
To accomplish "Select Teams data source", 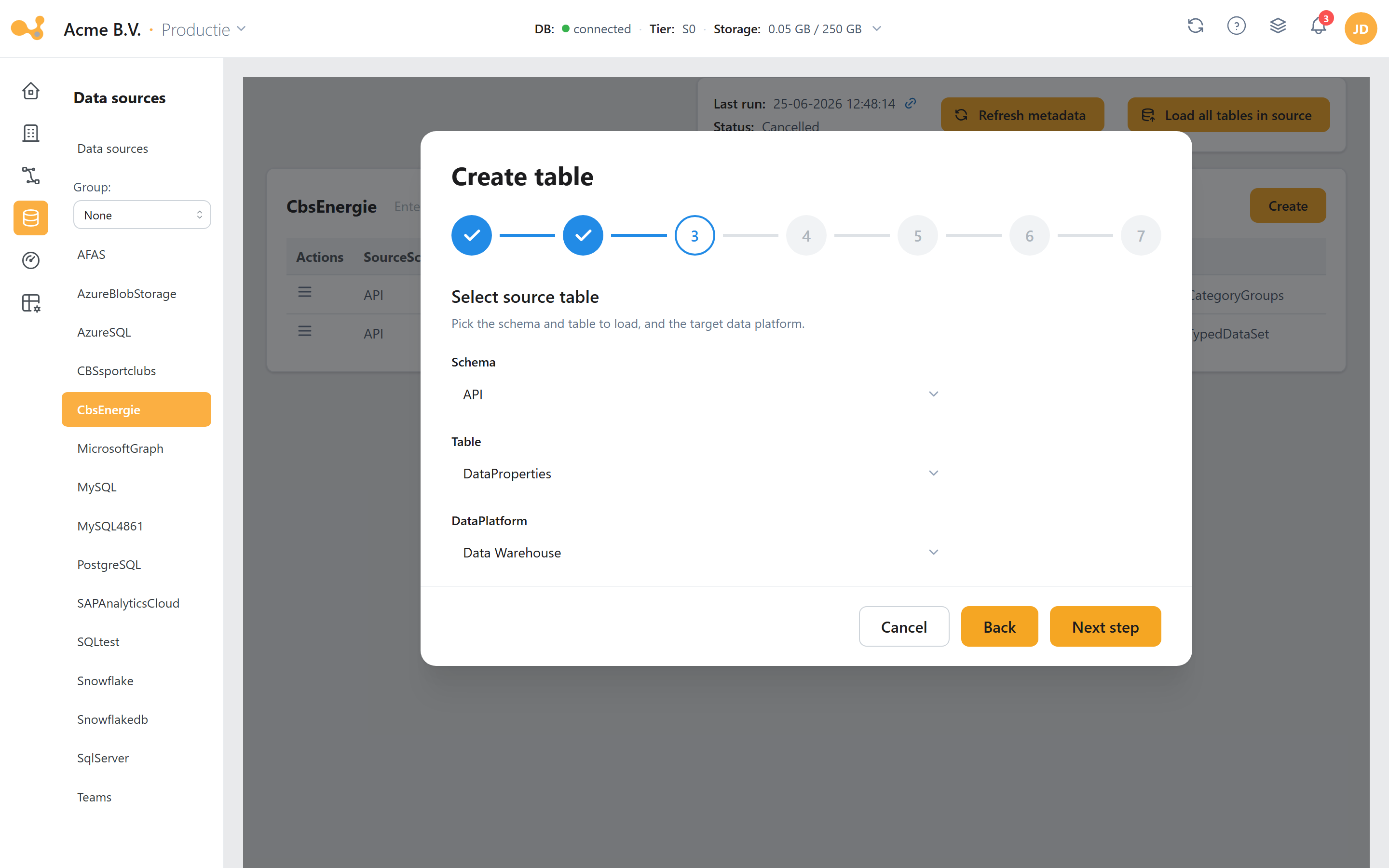I will 136,797.
